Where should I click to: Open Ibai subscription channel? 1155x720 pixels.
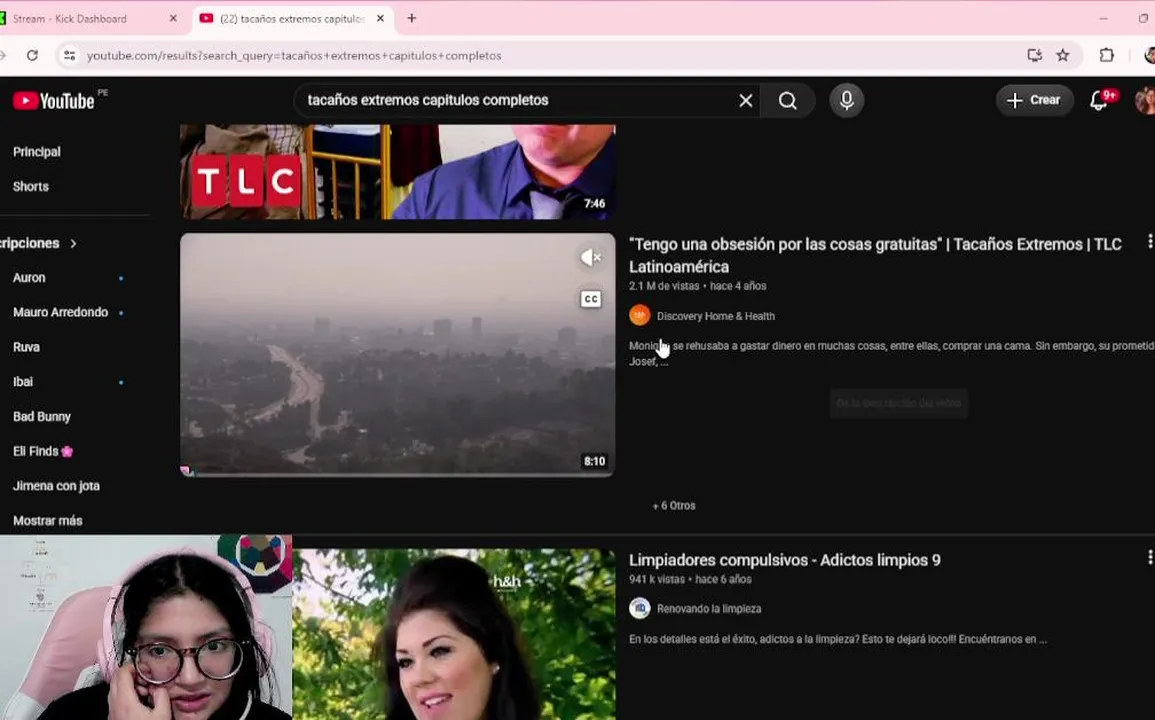(23, 382)
